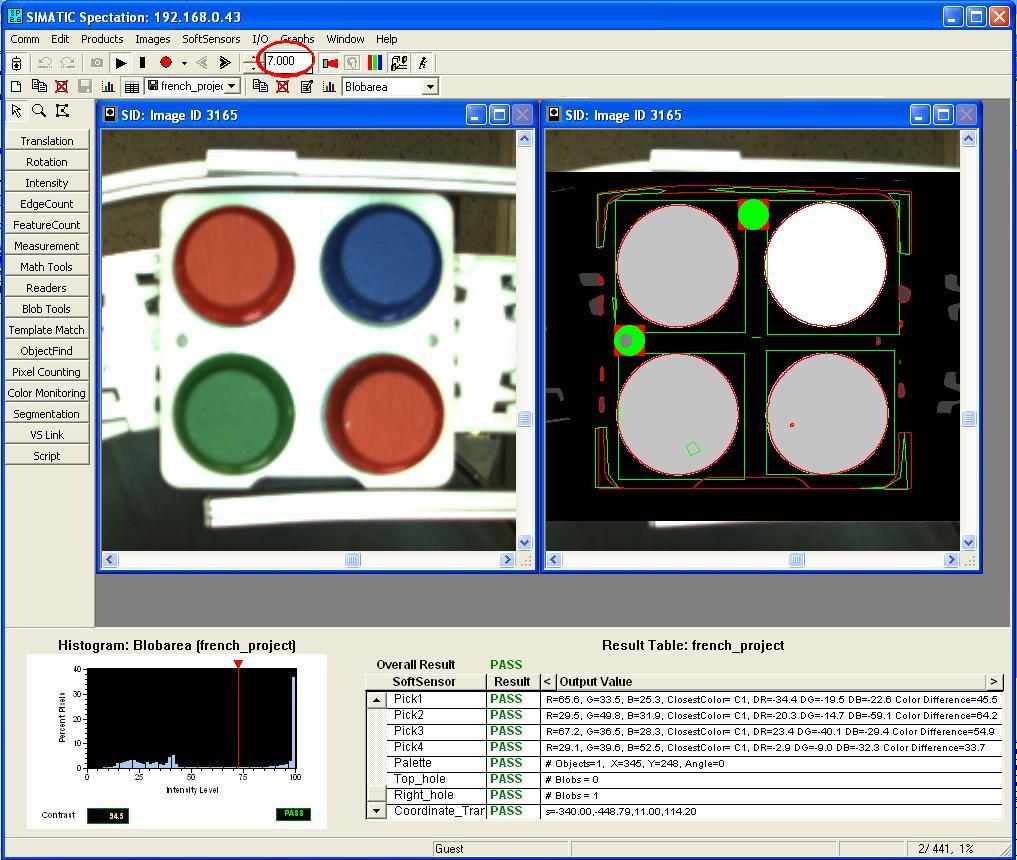Stop inspection with the black Stop button
Image resolution: width=1017 pixels, height=860 pixels.
pos(143,63)
